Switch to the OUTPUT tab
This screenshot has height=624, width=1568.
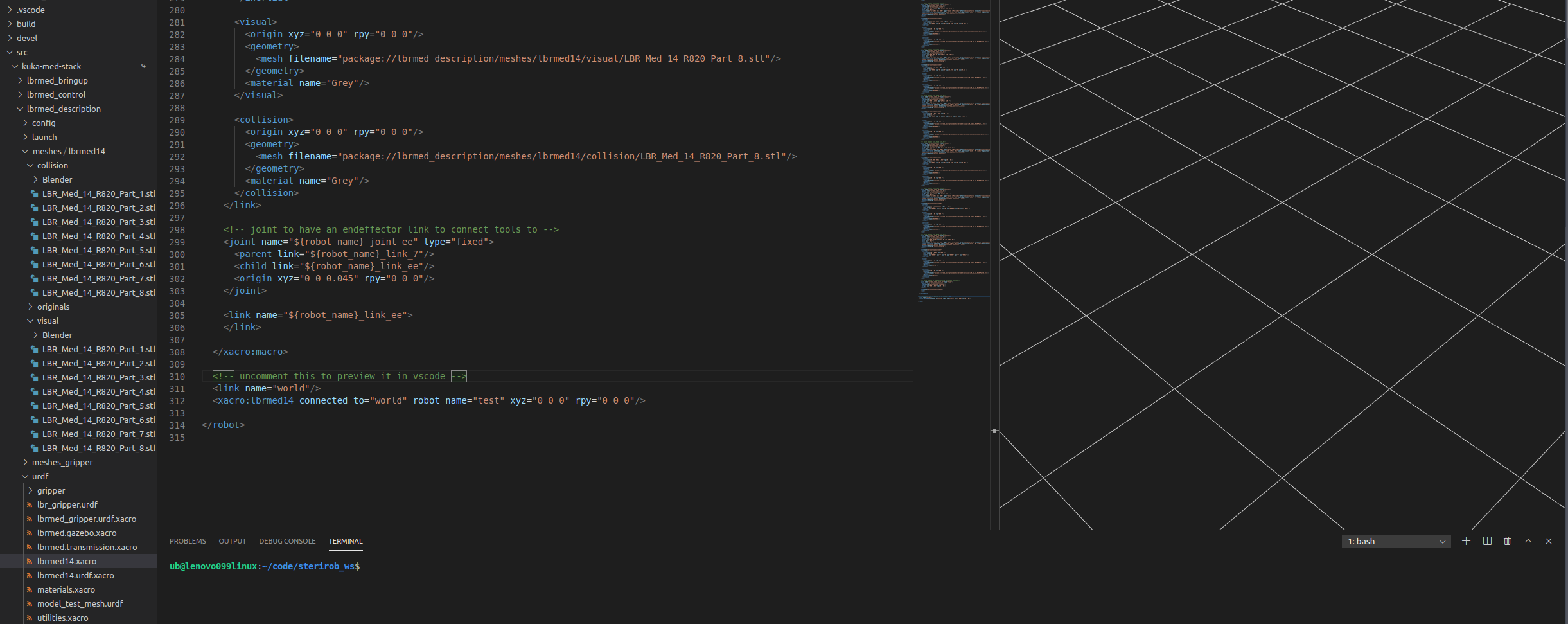click(x=233, y=541)
